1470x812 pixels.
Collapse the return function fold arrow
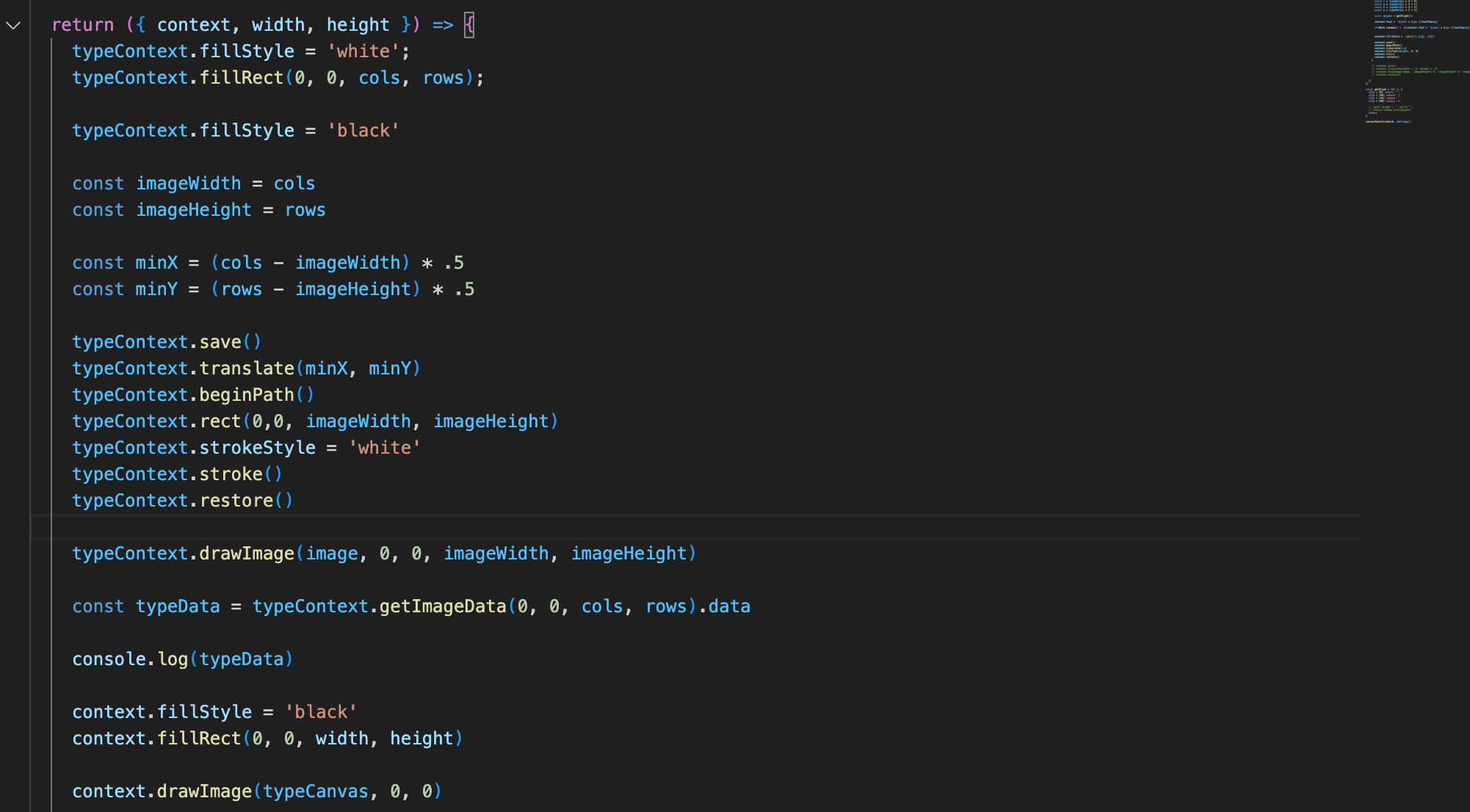coord(13,25)
